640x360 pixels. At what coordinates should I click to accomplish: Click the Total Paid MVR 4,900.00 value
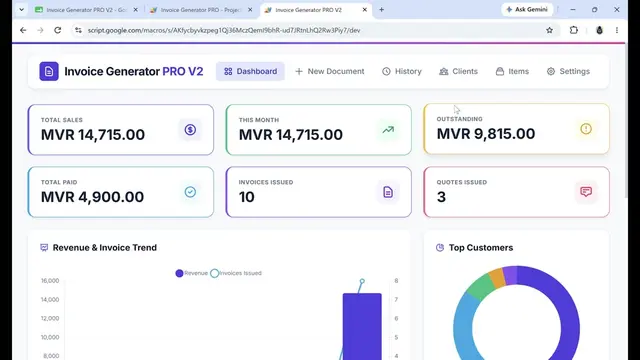(x=92, y=197)
